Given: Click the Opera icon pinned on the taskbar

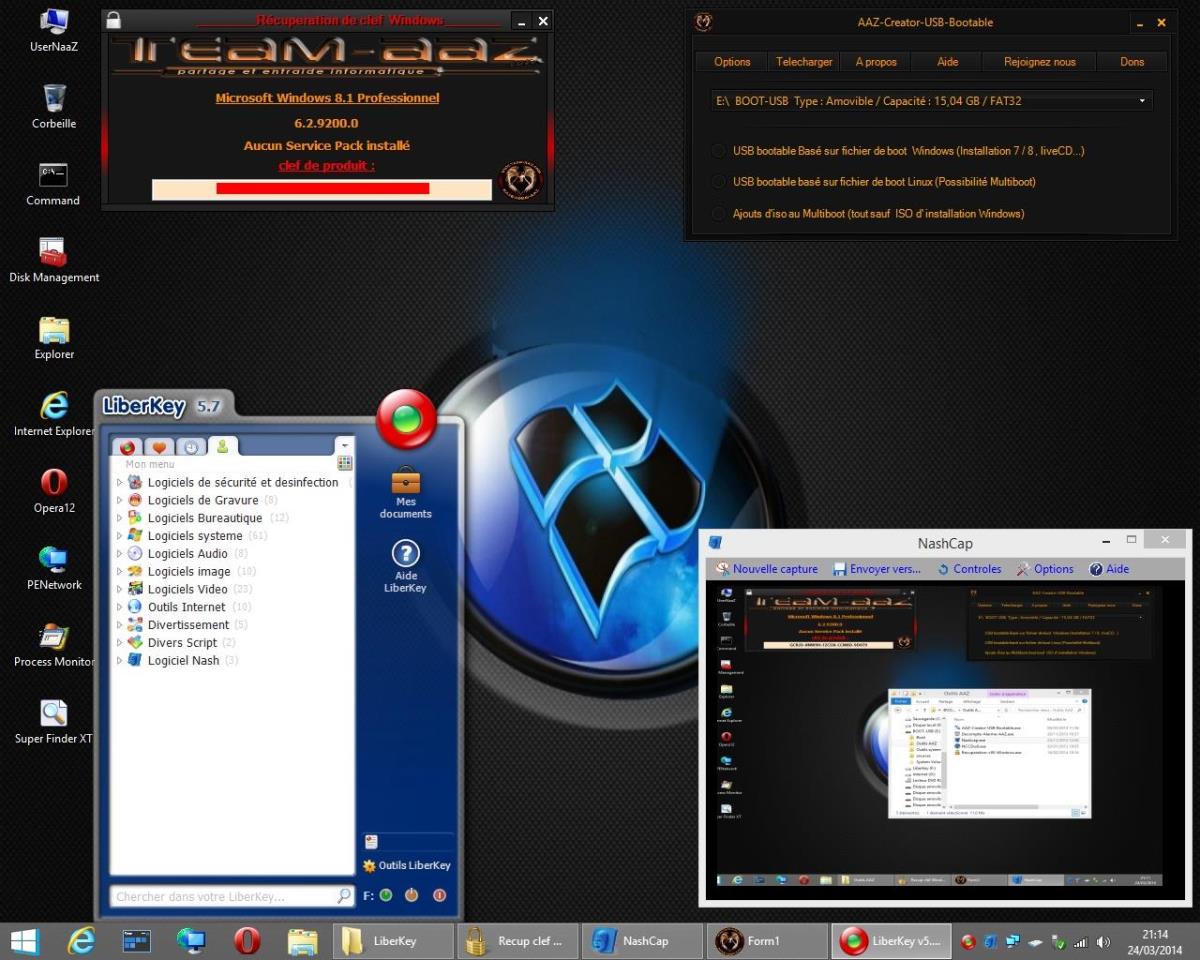Looking at the screenshot, I should click(247, 941).
